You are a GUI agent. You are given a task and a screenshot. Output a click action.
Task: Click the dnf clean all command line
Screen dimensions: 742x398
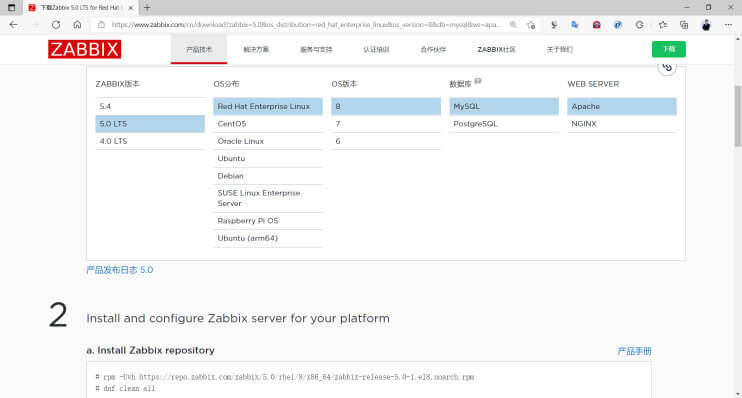[x=125, y=389]
